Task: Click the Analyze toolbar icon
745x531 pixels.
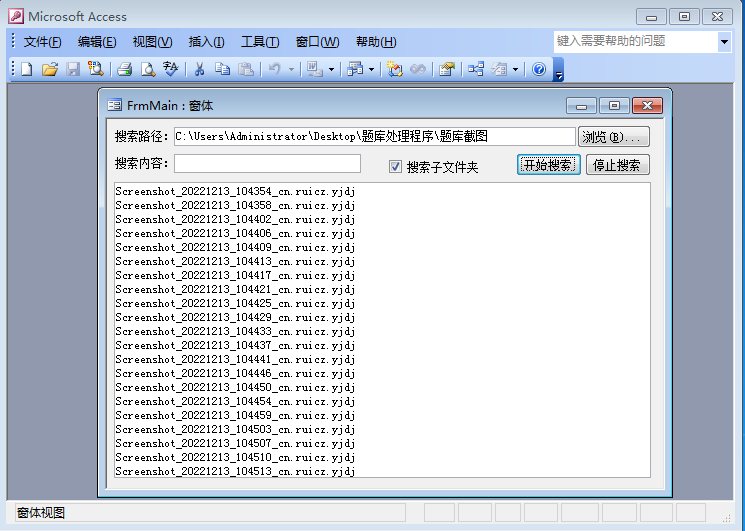Action: pos(355,69)
